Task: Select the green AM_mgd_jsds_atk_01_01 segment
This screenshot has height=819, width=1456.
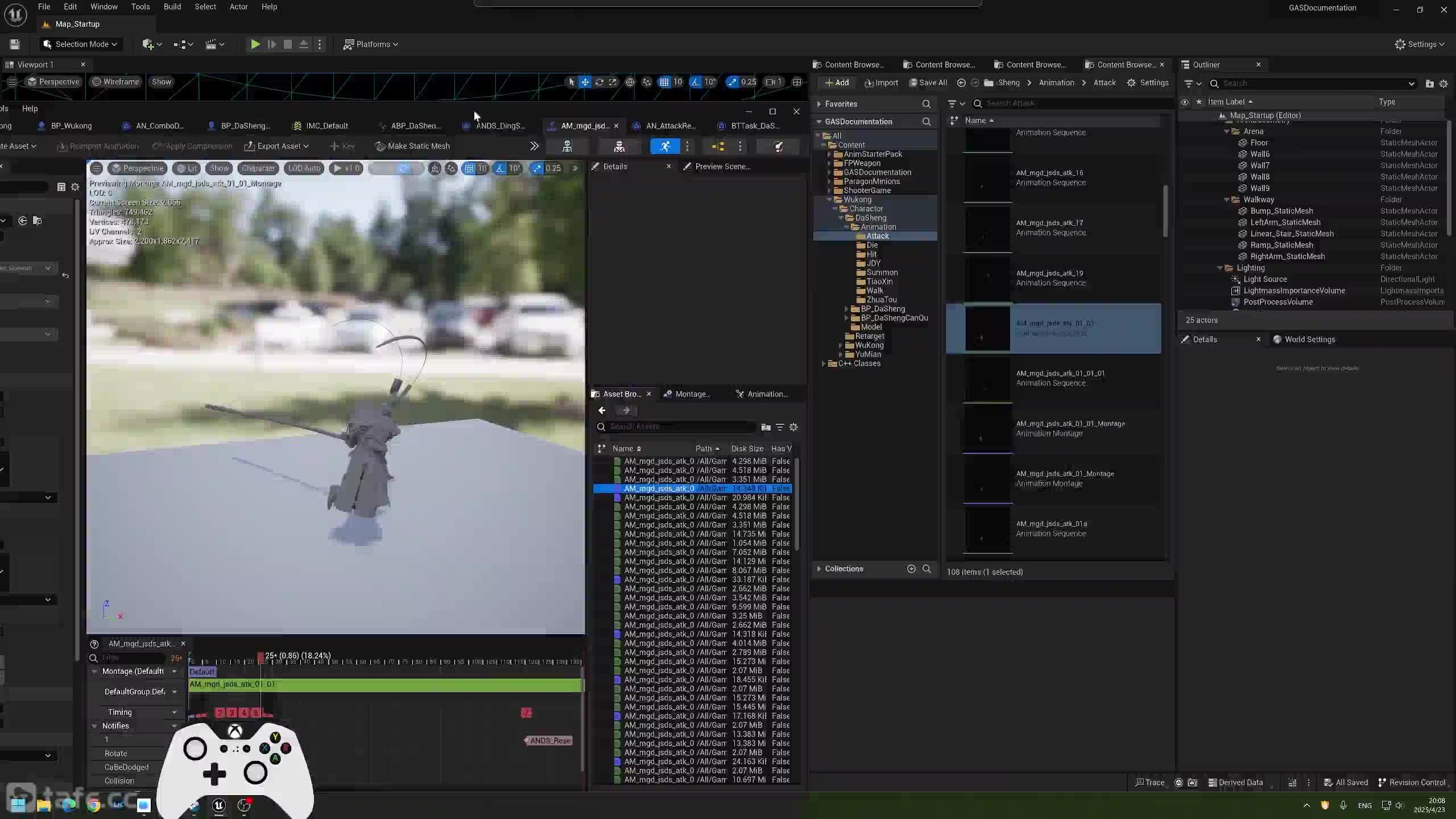Action: click(386, 685)
